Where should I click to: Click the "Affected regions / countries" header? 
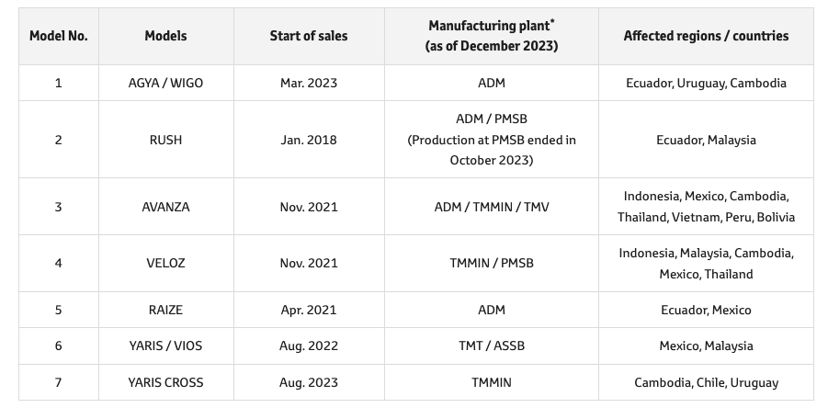[705, 36]
